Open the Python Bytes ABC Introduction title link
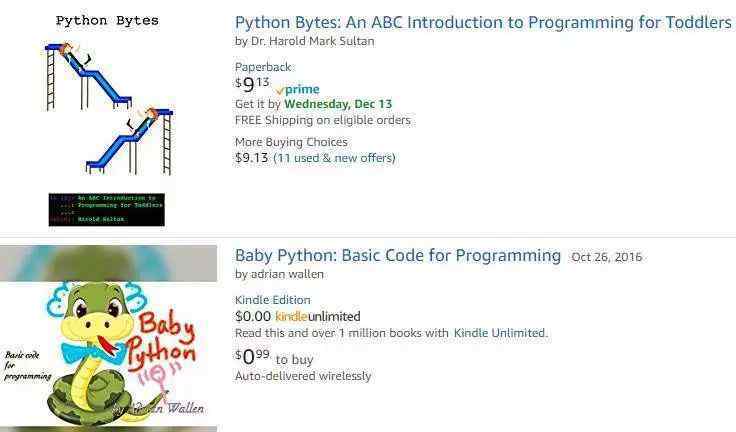This screenshot has width=736, height=432. 483,22
